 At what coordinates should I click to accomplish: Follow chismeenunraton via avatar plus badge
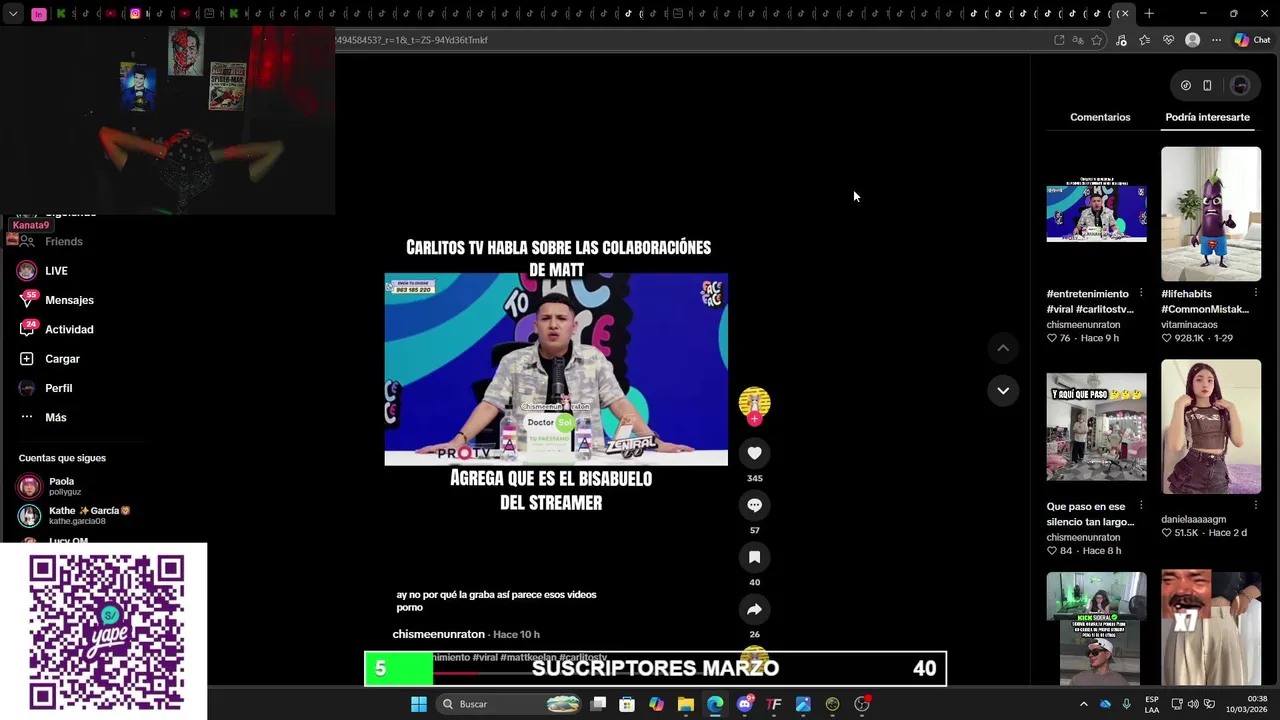tap(754, 419)
